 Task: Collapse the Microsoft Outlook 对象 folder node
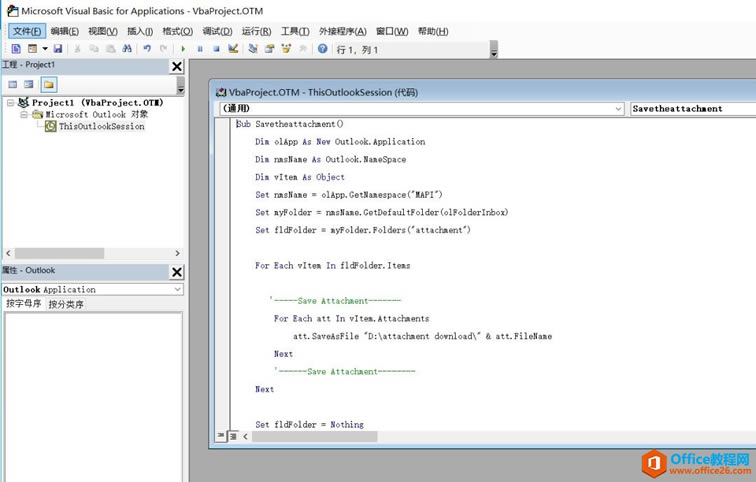point(24,114)
